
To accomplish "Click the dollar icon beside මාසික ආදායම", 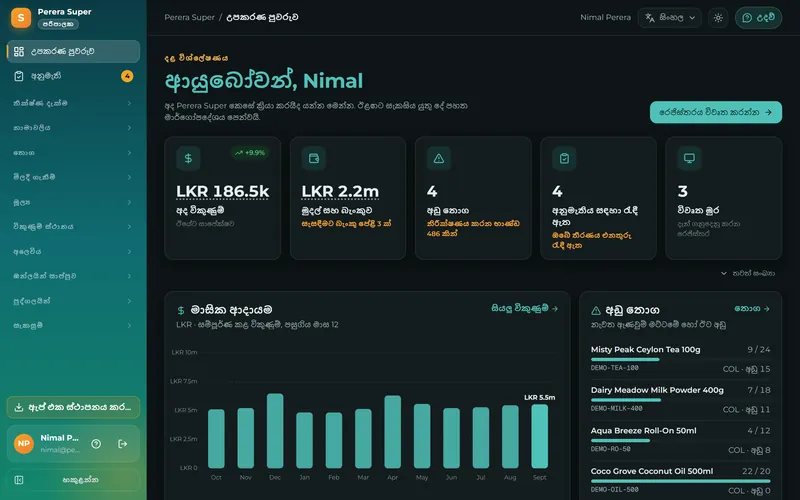I will (181, 310).
